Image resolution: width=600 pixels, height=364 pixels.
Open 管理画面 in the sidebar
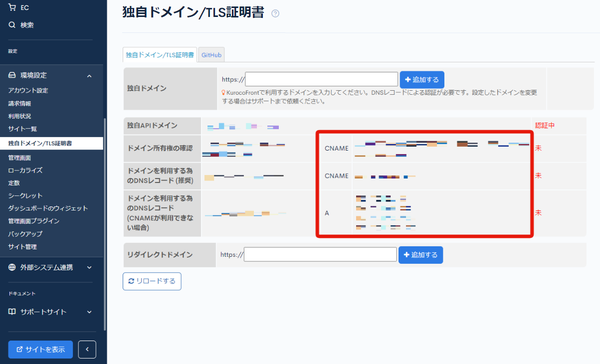coord(20,158)
